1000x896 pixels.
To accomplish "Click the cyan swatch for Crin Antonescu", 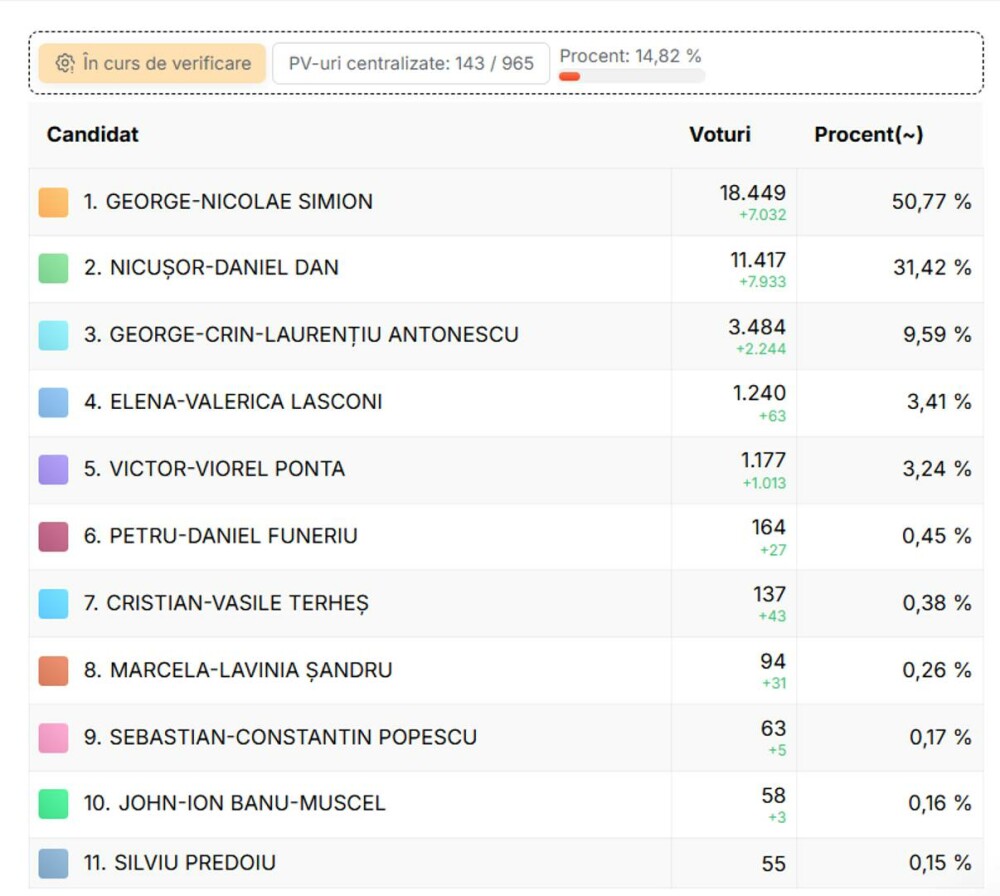I will [x=53, y=335].
